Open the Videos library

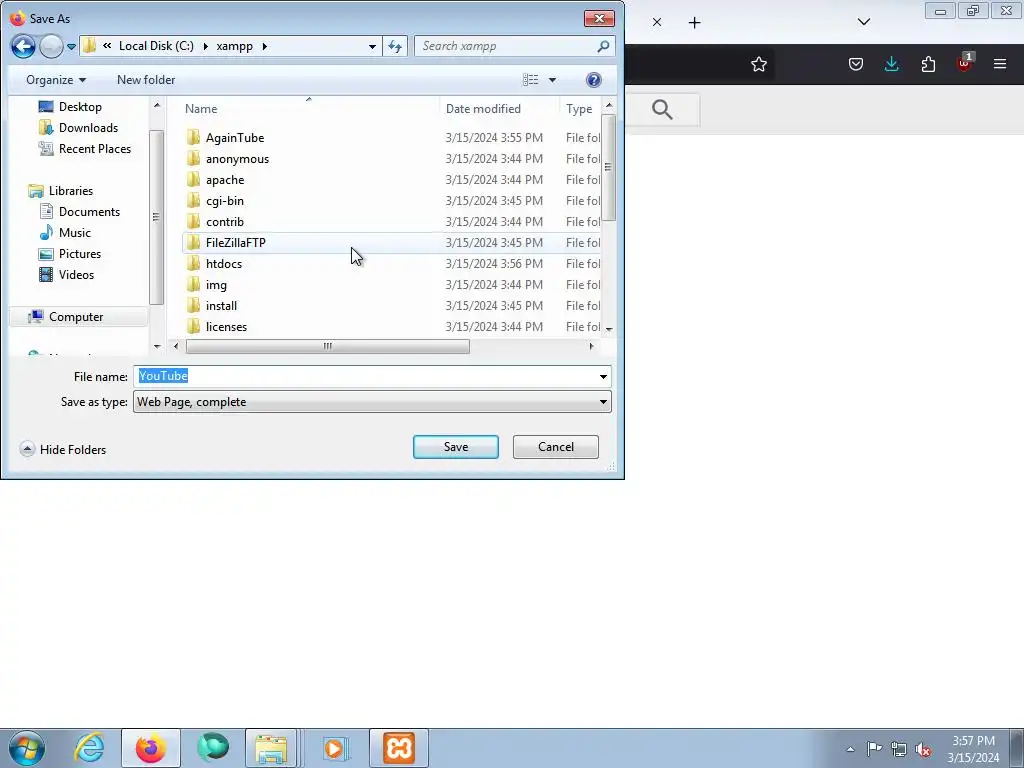click(x=67, y=274)
